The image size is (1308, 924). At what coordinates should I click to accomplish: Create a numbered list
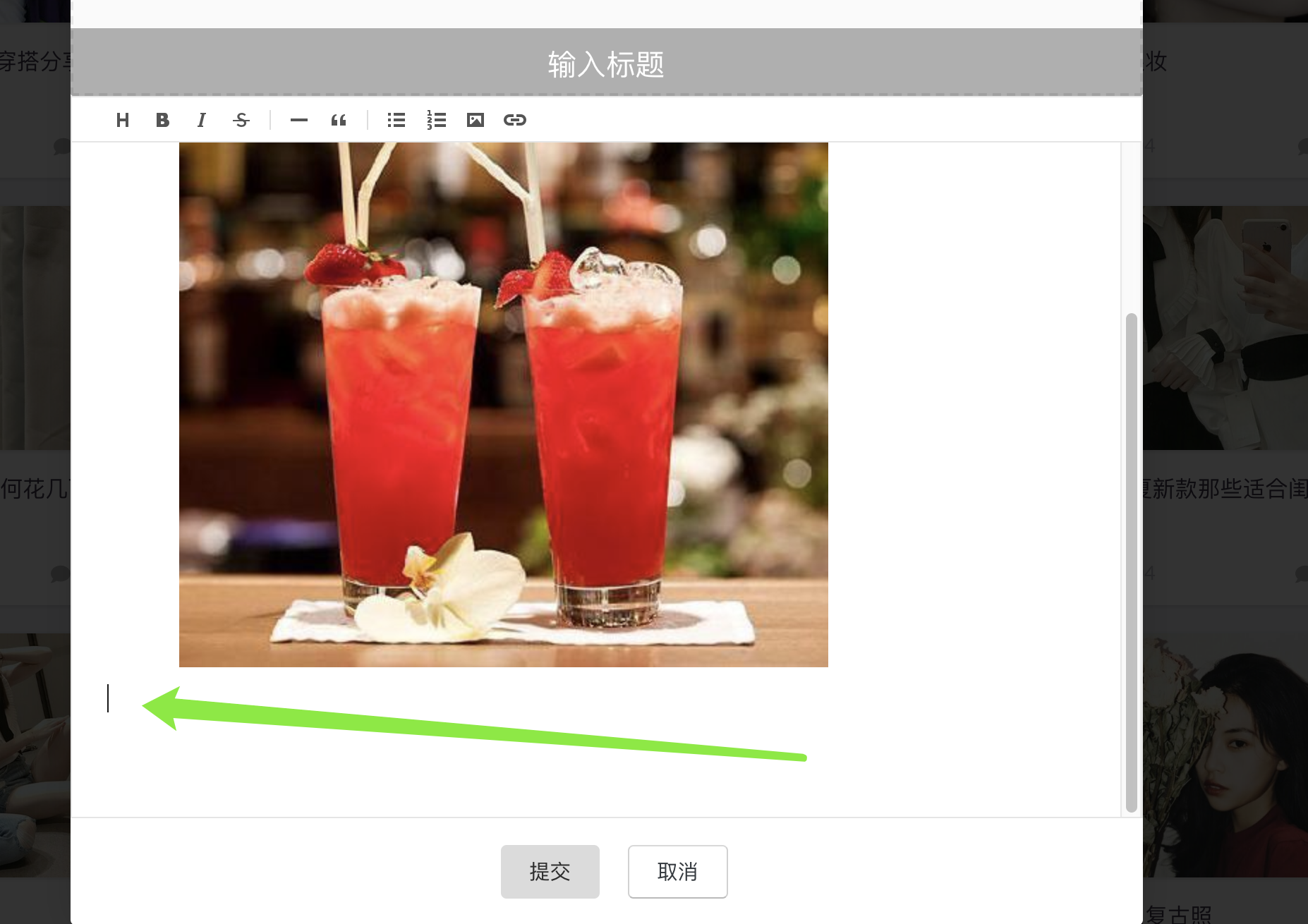pos(436,120)
